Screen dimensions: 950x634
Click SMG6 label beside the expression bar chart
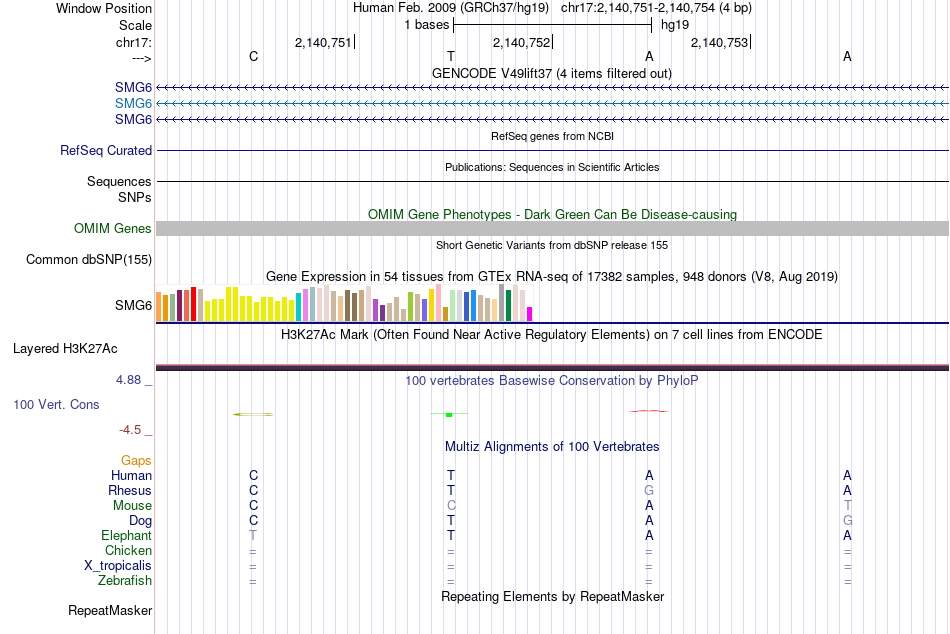tap(133, 305)
